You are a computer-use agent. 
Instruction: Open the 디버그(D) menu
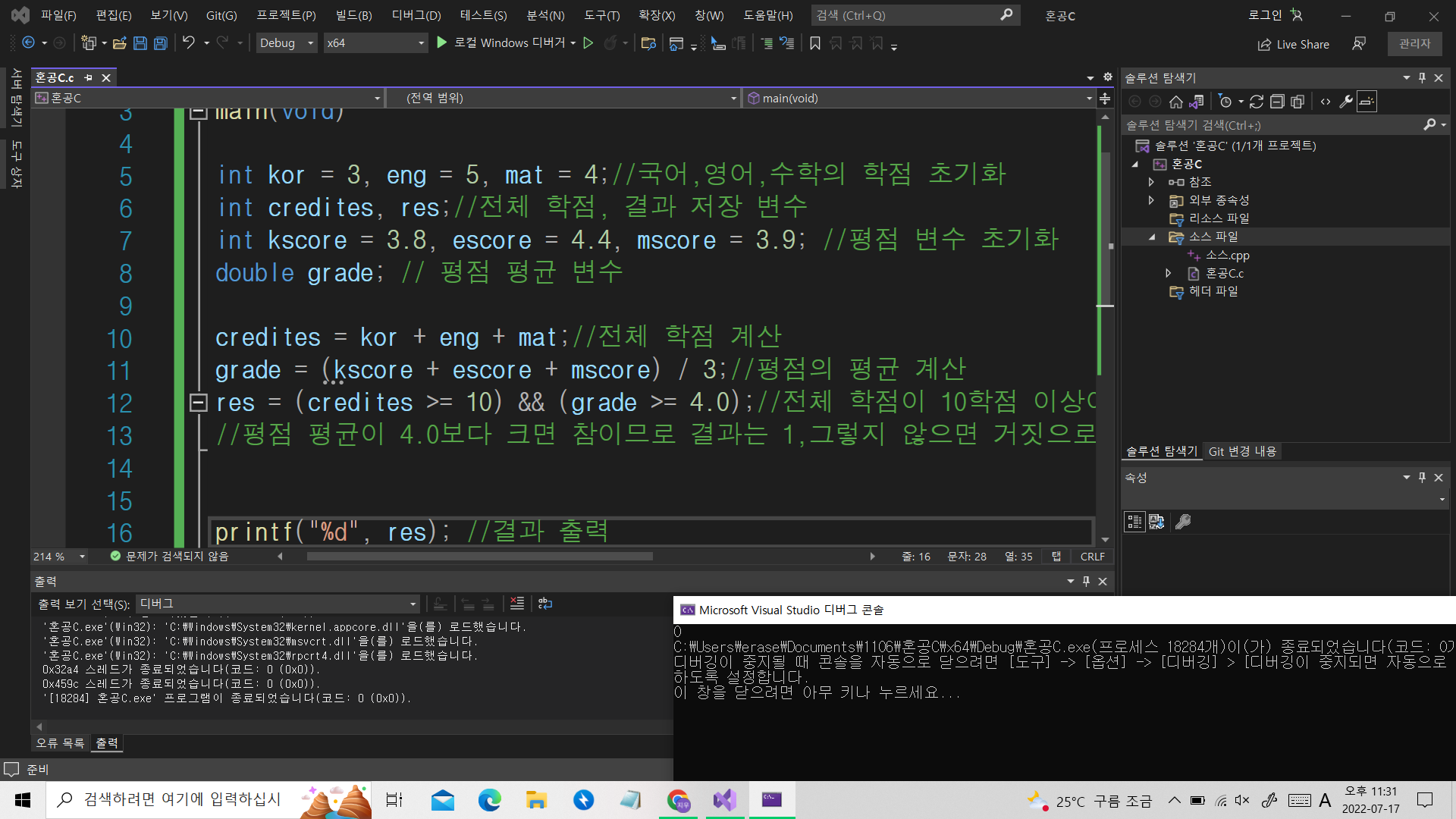tap(416, 15)
